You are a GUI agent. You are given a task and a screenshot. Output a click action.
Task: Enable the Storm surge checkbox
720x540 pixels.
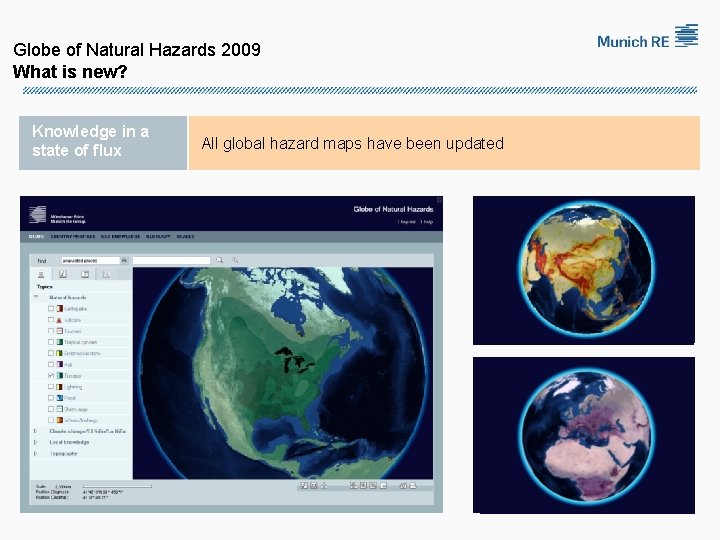tap(51, 409)
